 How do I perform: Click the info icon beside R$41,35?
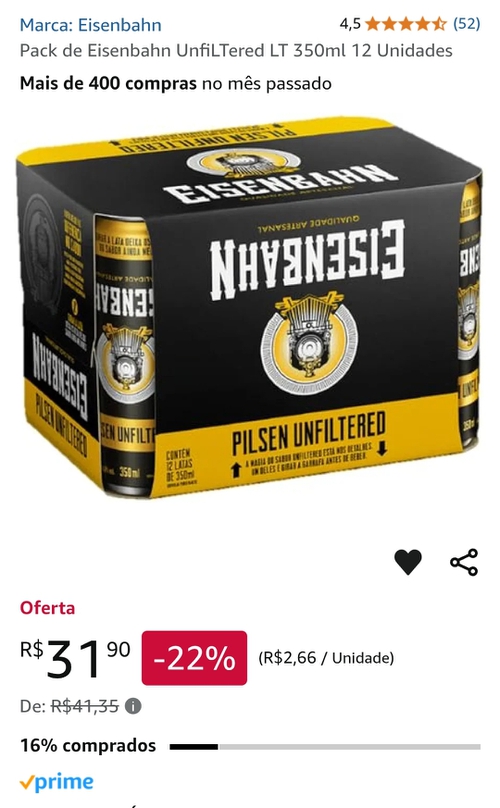(133, 705)
